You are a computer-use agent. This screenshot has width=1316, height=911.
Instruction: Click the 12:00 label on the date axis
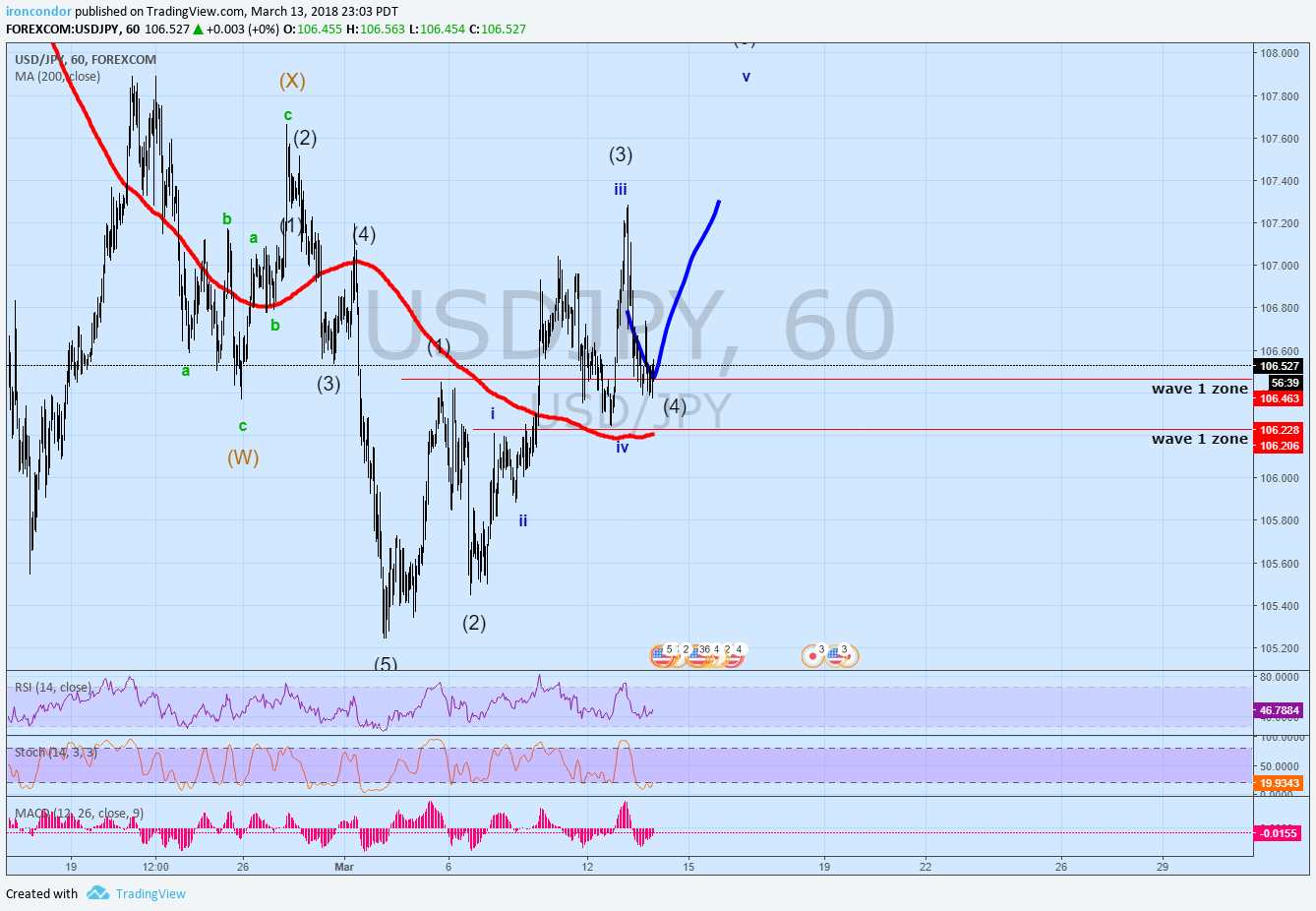click(x=155, y=867)
